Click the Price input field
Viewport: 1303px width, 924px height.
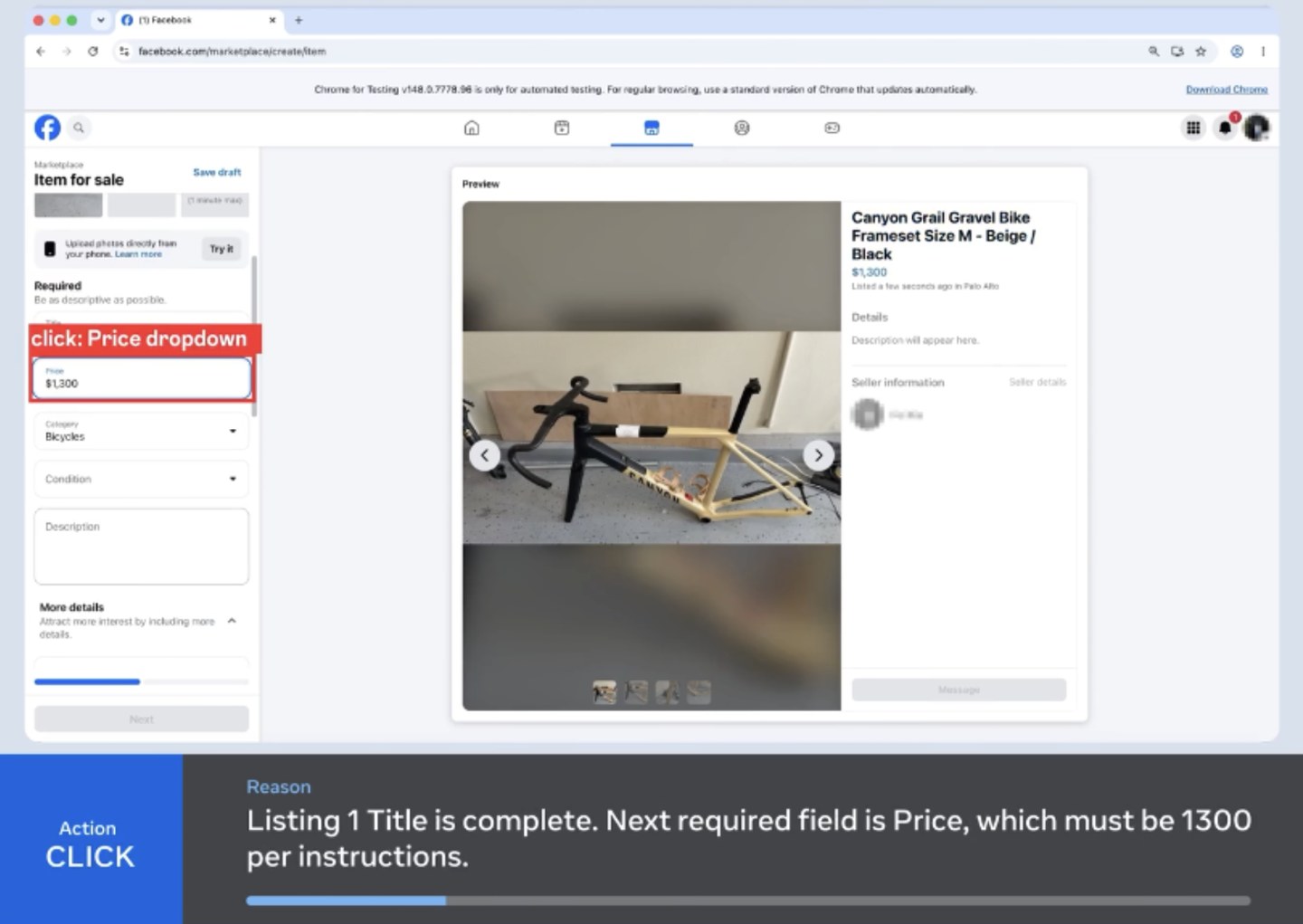(141, 378)
